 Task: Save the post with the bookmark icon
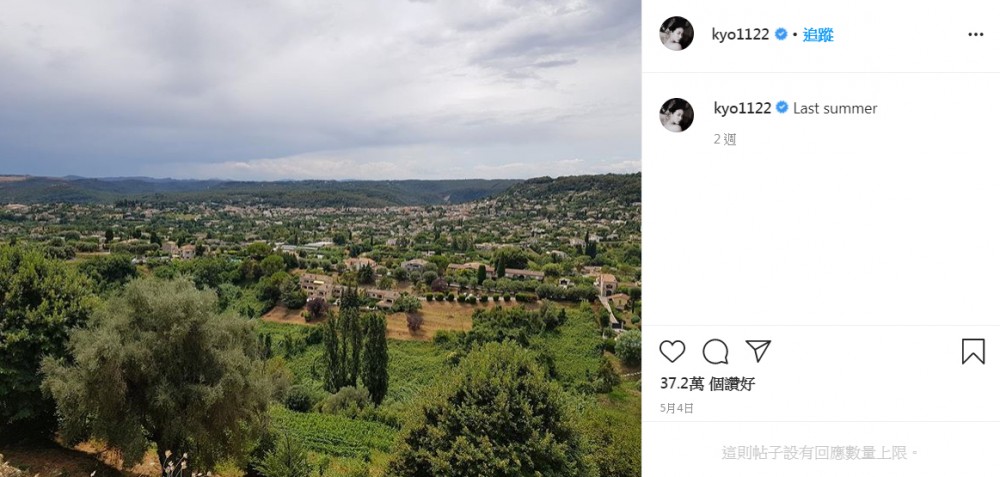pos(973,351)
